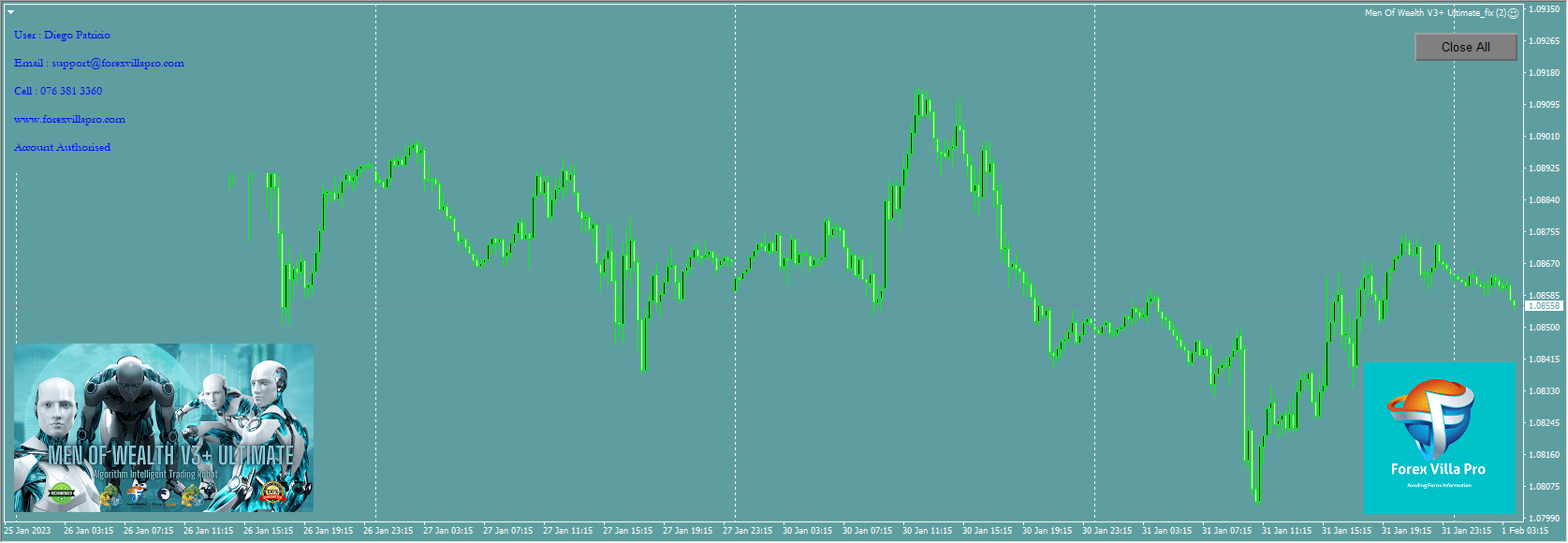Click the 26 Jan 11:15 time axis label
The height and width of the screenshot is (543, 1568).
[208, 531]
